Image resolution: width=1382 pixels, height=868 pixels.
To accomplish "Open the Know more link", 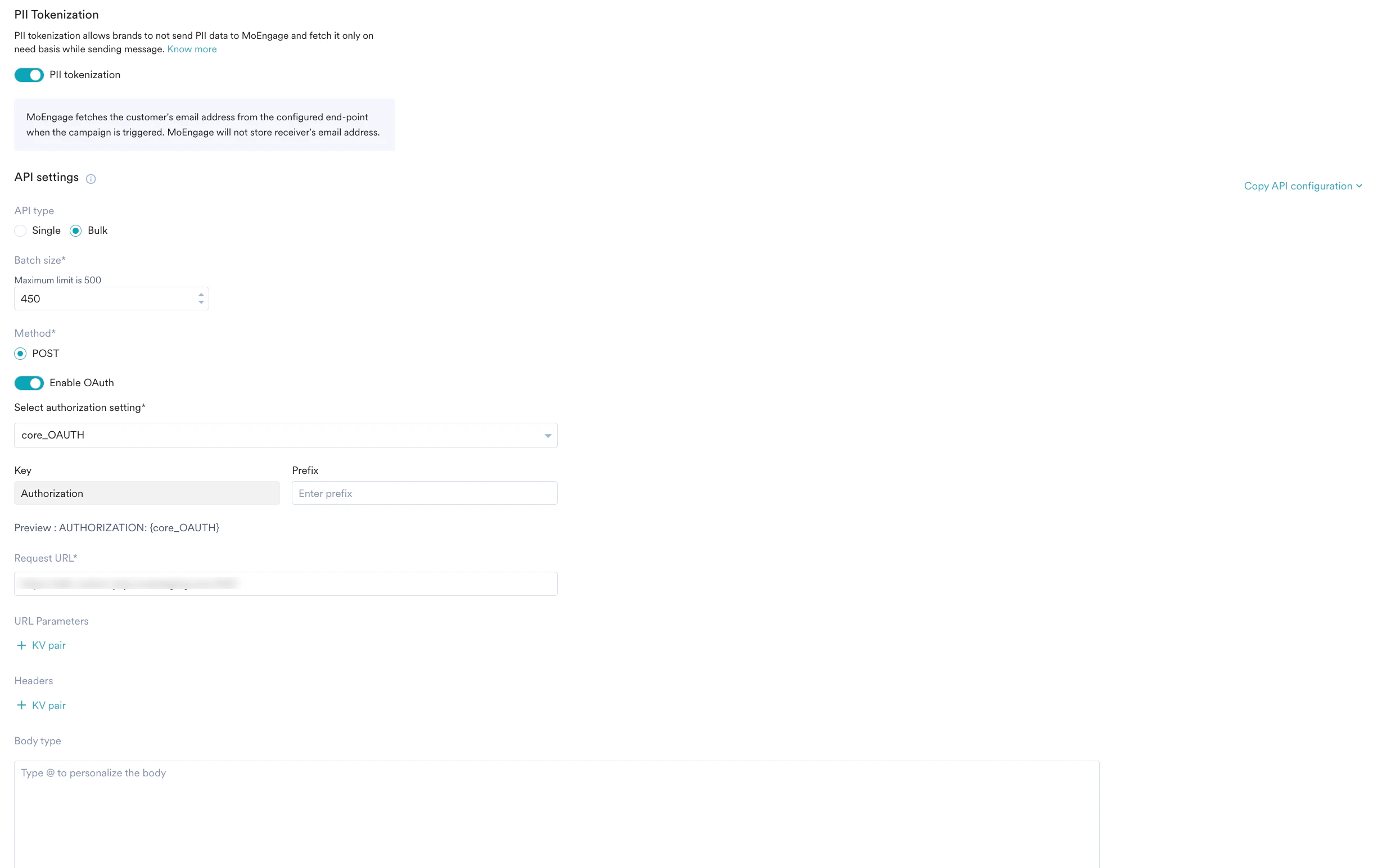I will click(192, 49).
